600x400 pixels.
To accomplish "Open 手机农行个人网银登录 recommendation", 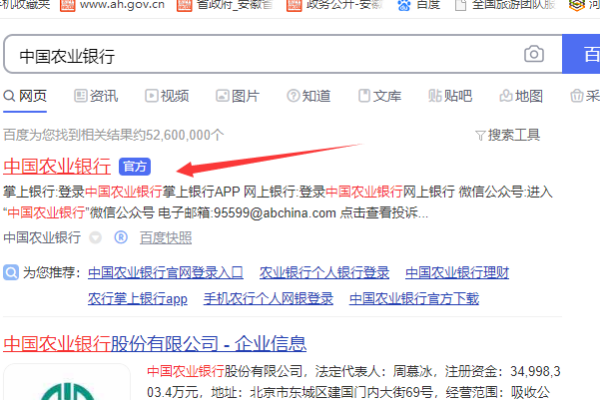I will pos(268,299).
